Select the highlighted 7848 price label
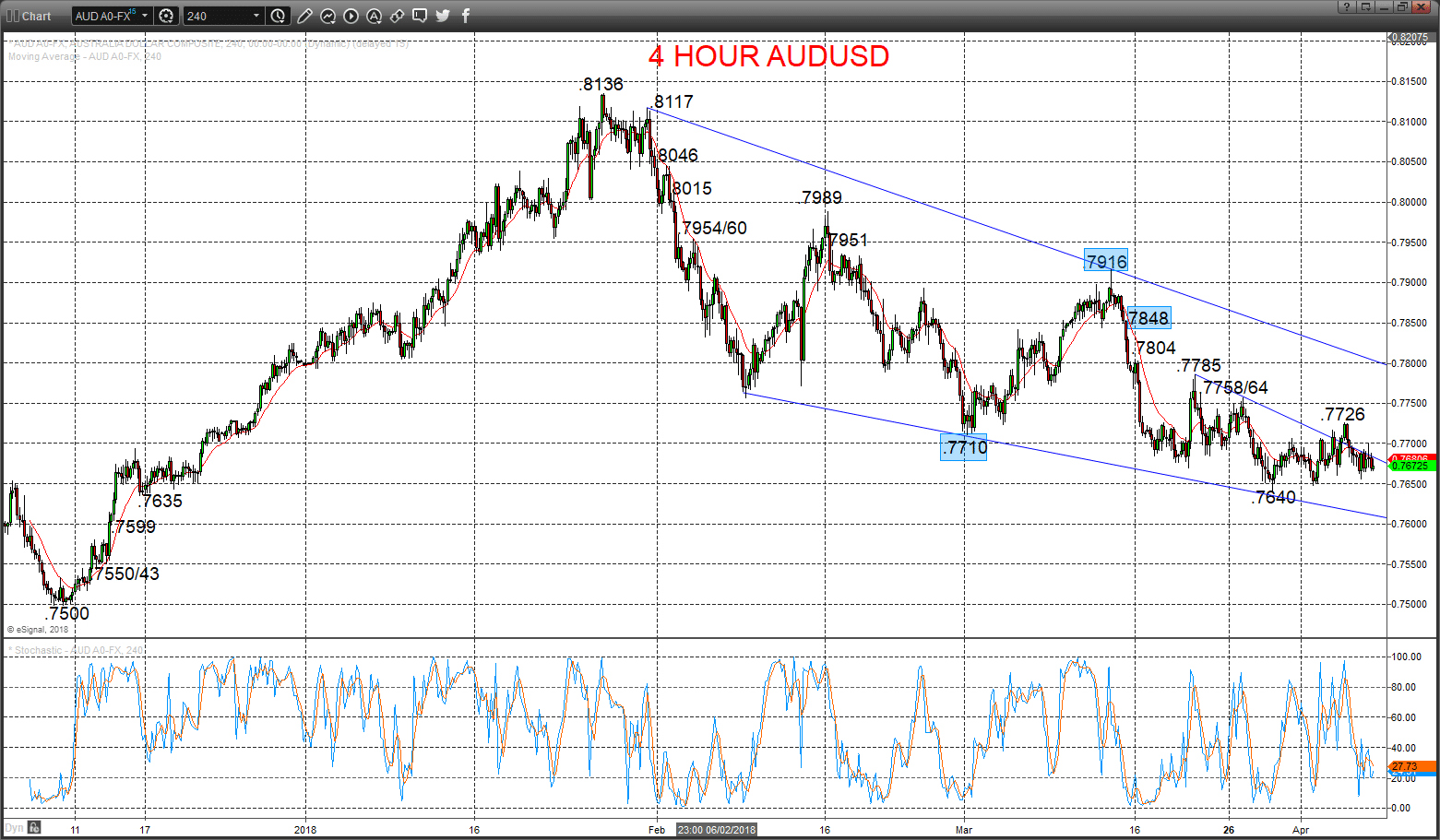This screenshot has width=1440, height=840. click(x=1148, y=318)
